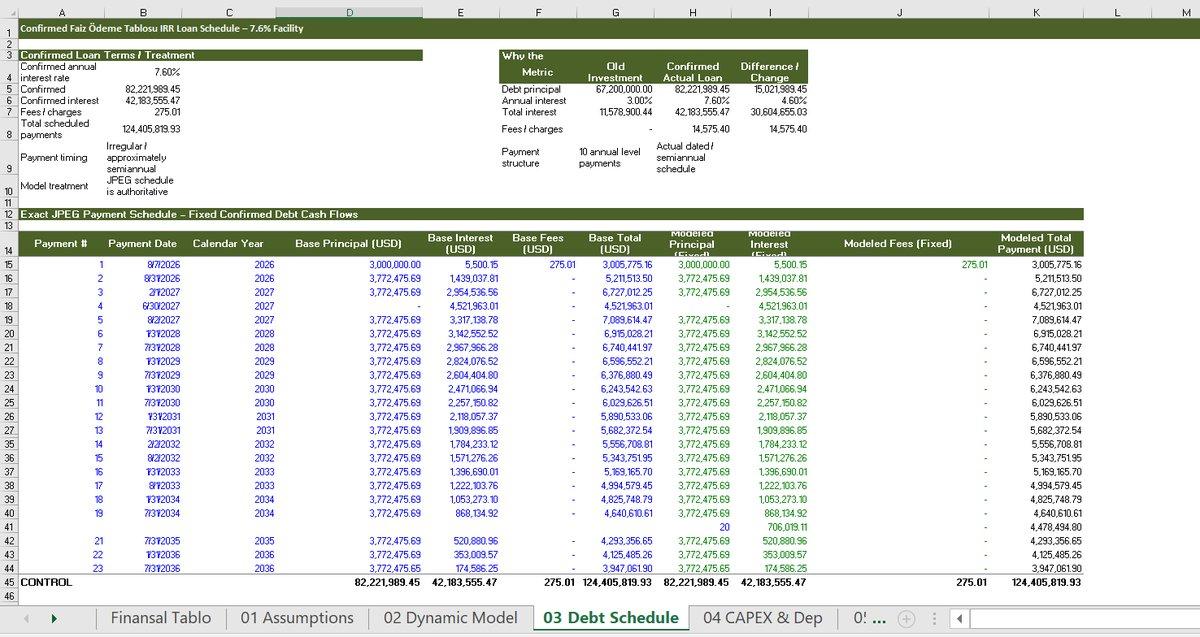Select the 'Modeled Total Payment (USD)' heading
Screen dimensions: 1200x637
pyautogui.click(x=1037, y=244)
